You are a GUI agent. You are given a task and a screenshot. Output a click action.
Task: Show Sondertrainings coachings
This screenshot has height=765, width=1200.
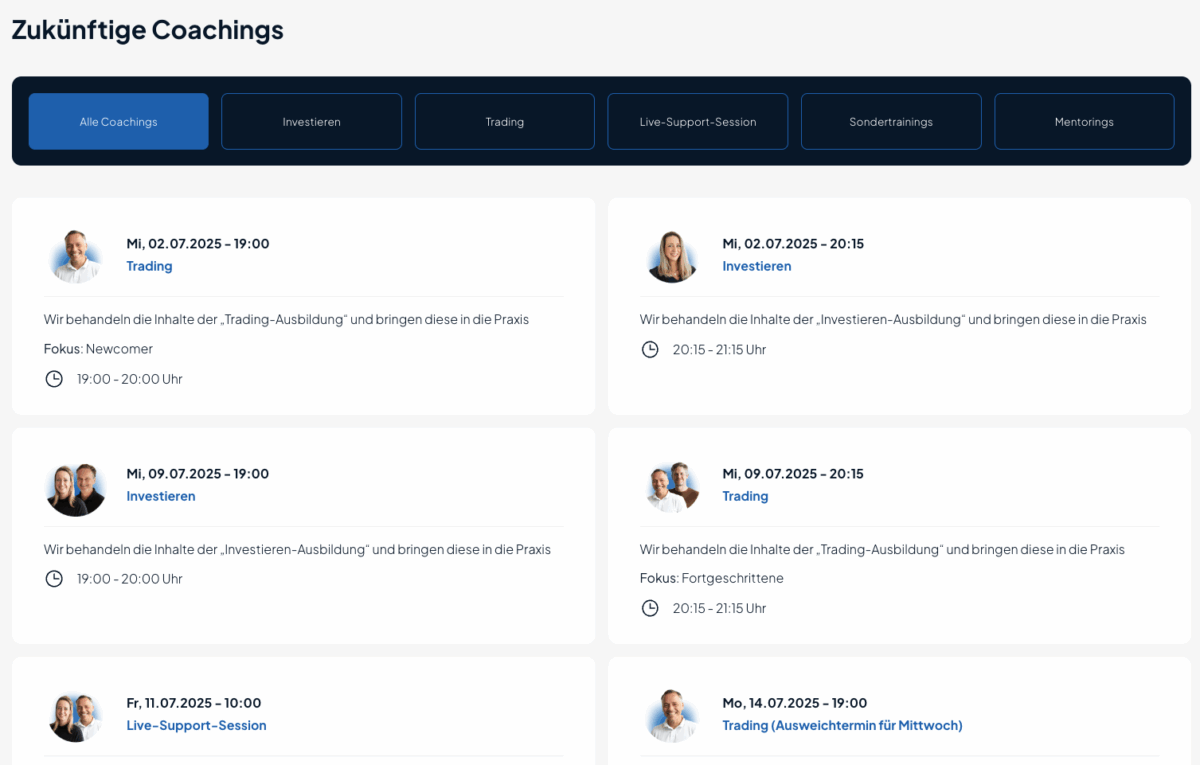891,122
